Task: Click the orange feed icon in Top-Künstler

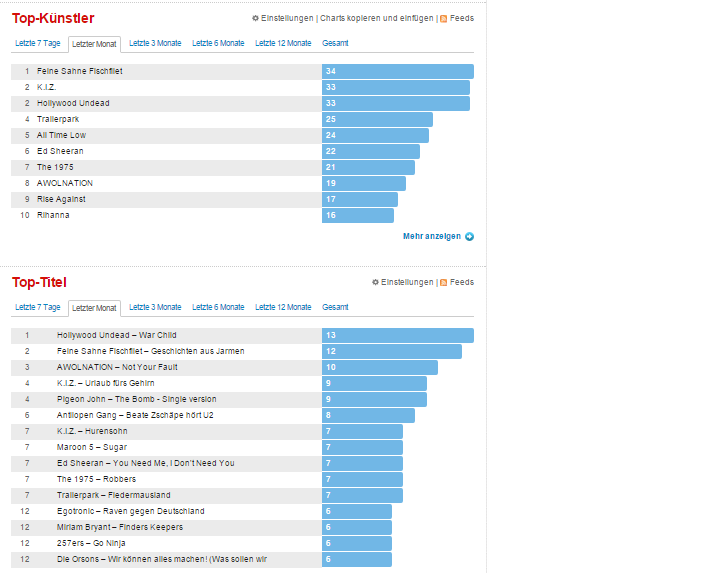Action: (444, 18)
